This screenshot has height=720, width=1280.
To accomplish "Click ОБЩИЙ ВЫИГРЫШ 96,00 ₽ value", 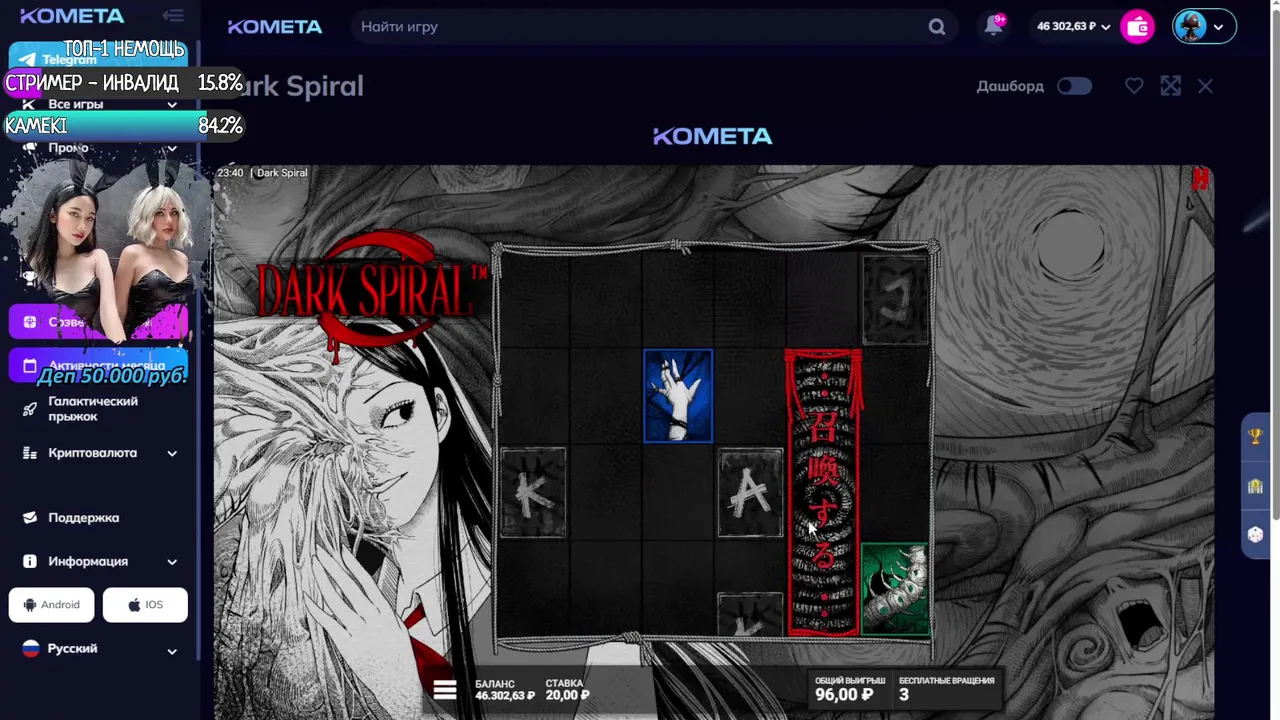I will point(843,695).
